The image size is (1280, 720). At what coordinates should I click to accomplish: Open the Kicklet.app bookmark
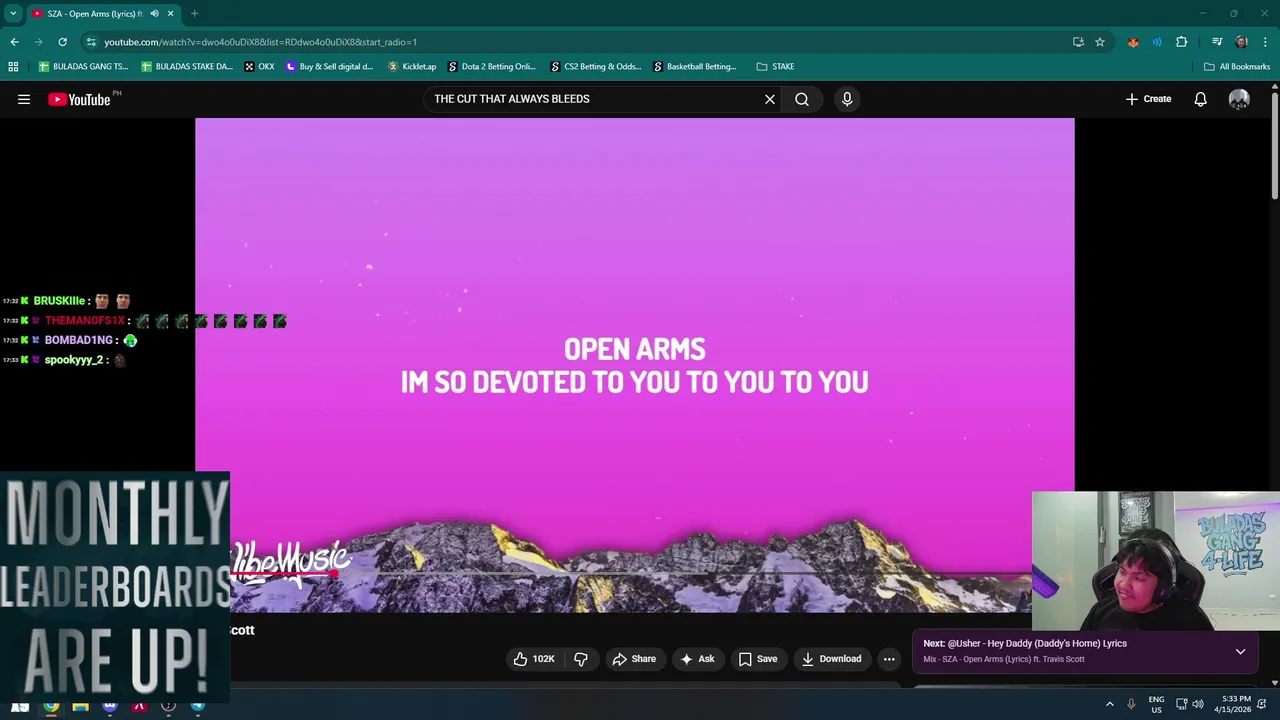412,67
